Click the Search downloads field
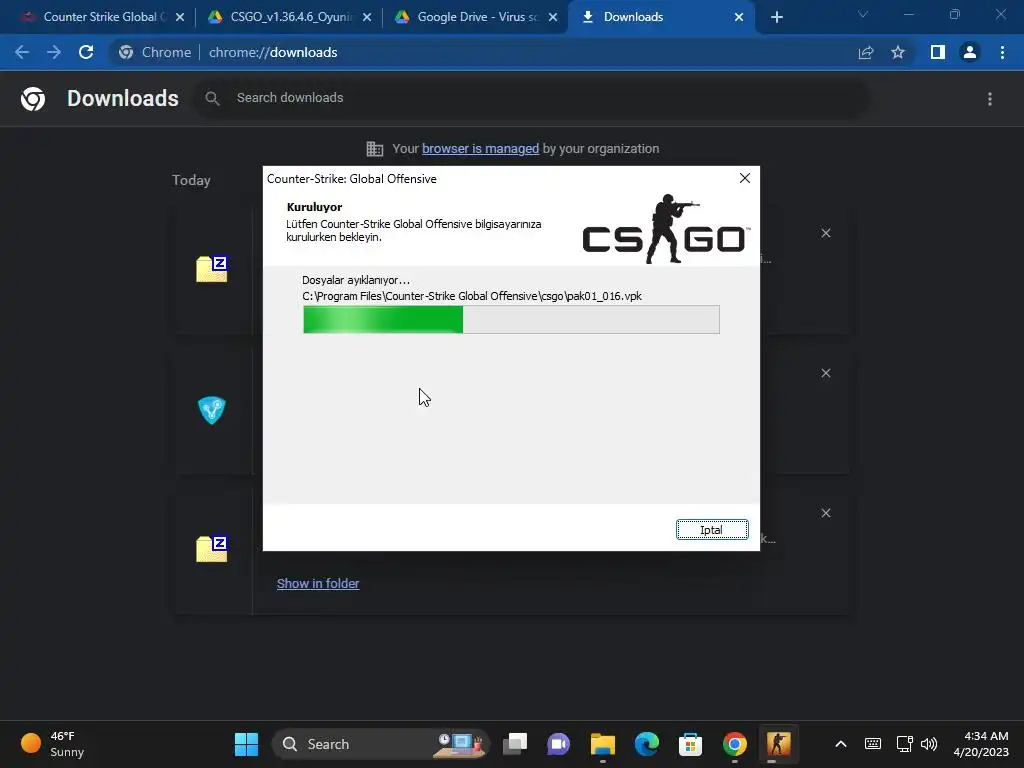Image resolution: width=1024 pixels, height=768 pixels. click(x=532, y=98)
